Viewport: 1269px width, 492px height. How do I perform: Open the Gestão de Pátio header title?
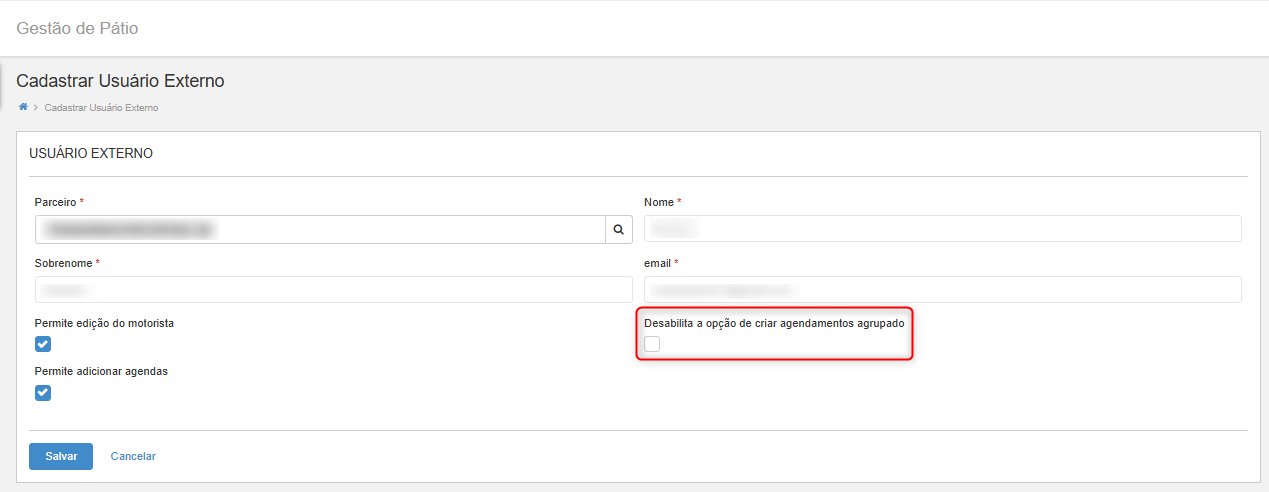(x=77, y=28)
